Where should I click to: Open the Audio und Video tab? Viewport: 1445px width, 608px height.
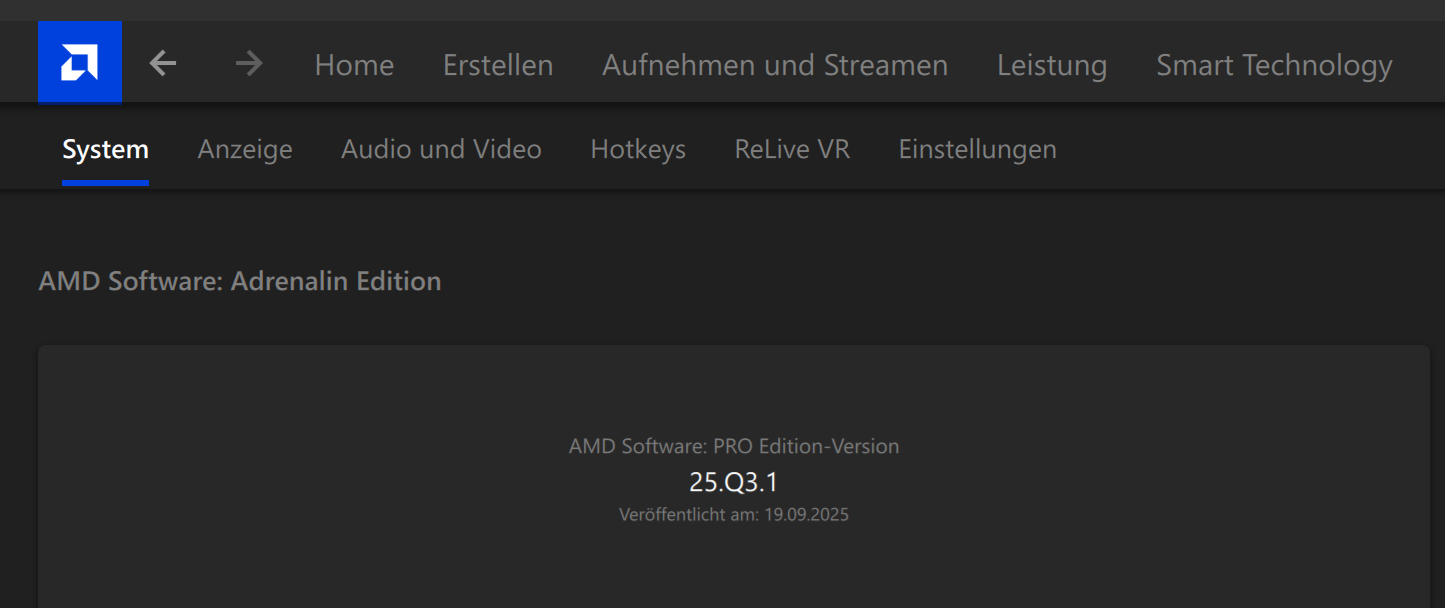coord(441,150)
